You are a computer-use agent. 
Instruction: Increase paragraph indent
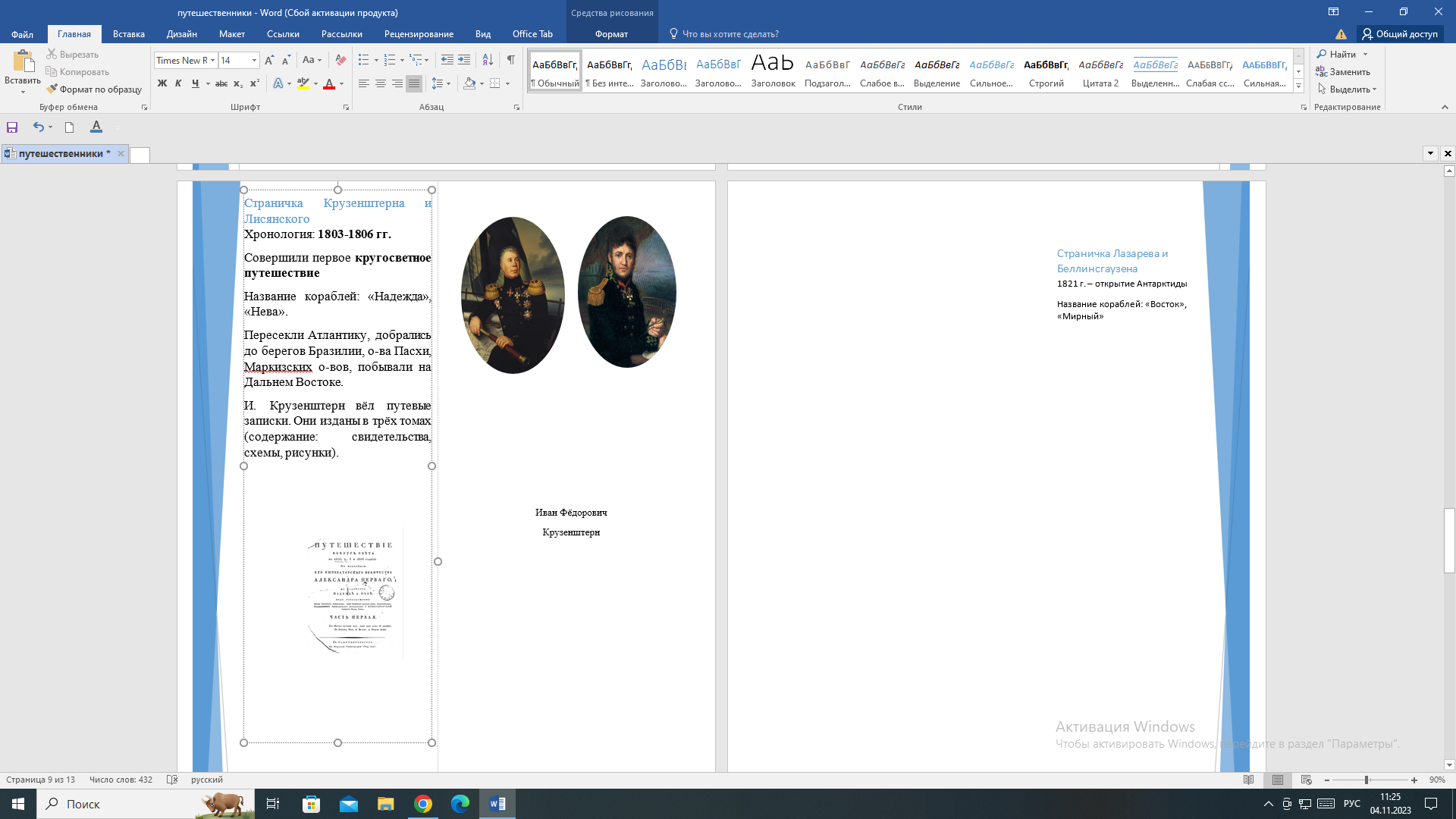[464, 60]
